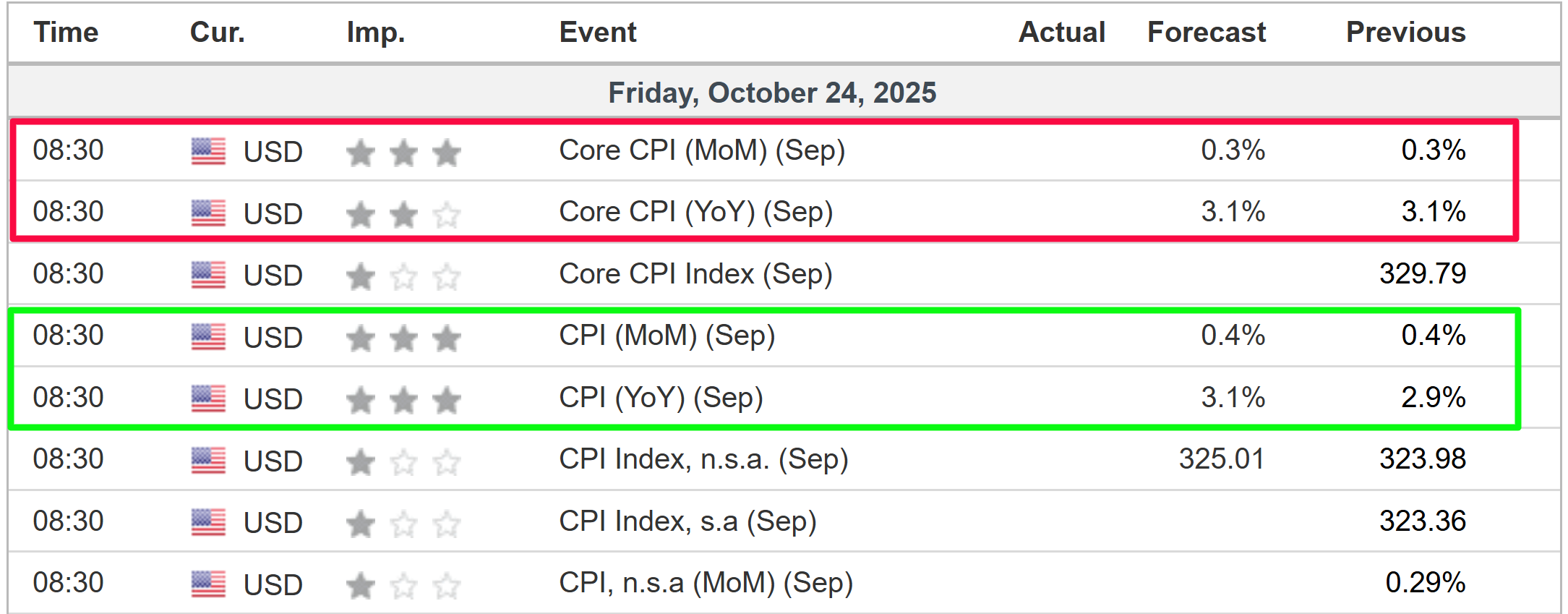Click the US flag in Core CPI (MoM) row
Image resolution: width=1568 pixels, height=614 pixels.
[208, 151]
